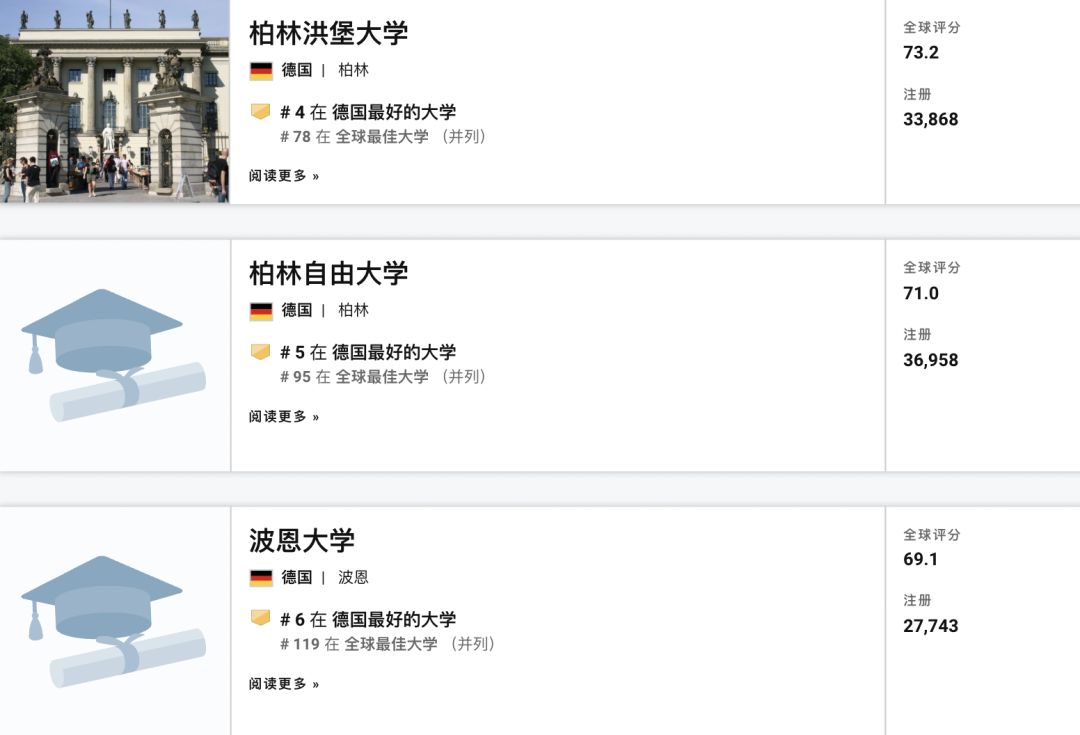Click the gold badge next to #5 ranking
1080x735 pixels.
point(261,352)
